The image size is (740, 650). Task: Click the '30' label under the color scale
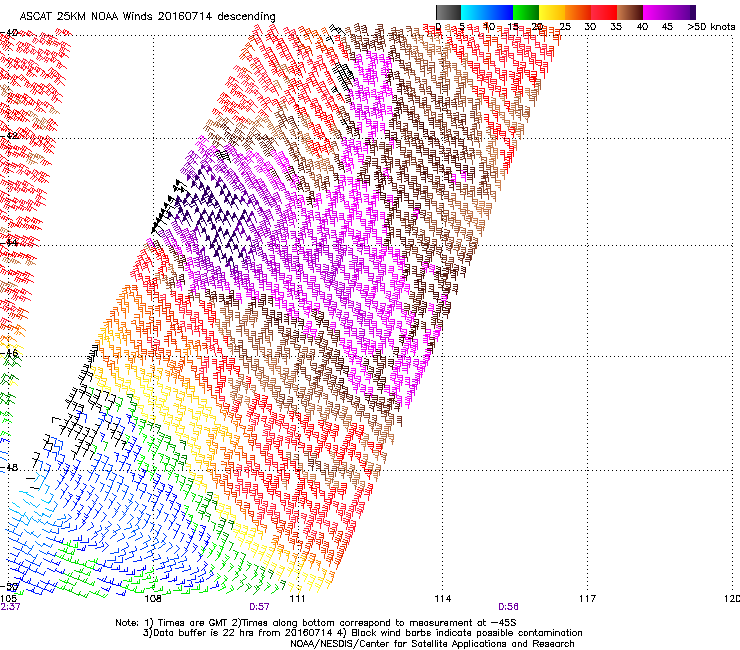click(x=590, y=27)
